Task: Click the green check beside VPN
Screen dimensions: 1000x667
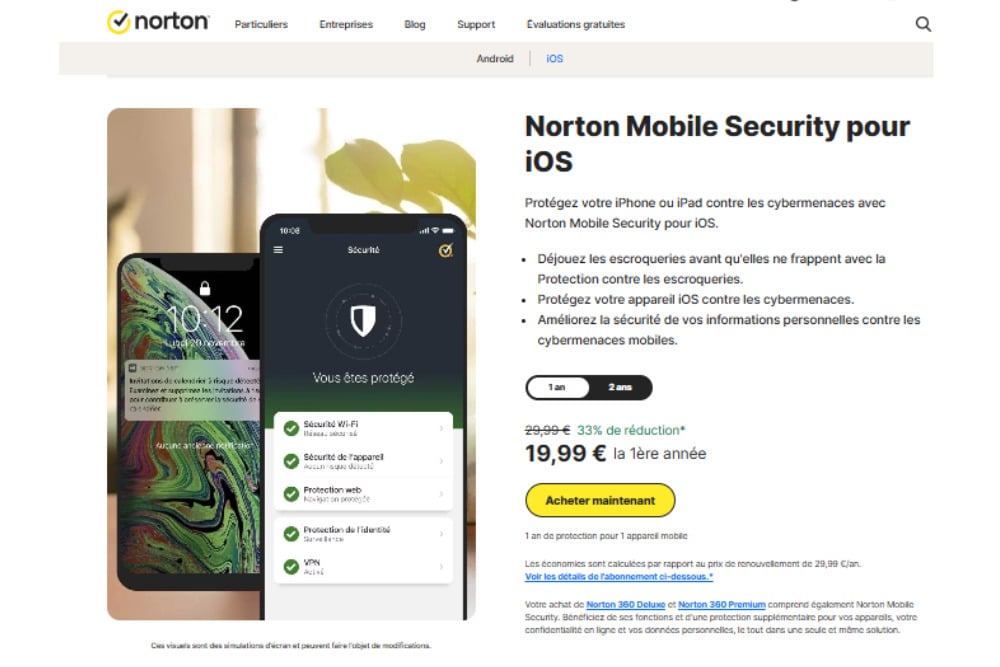Action: point(291,567)
